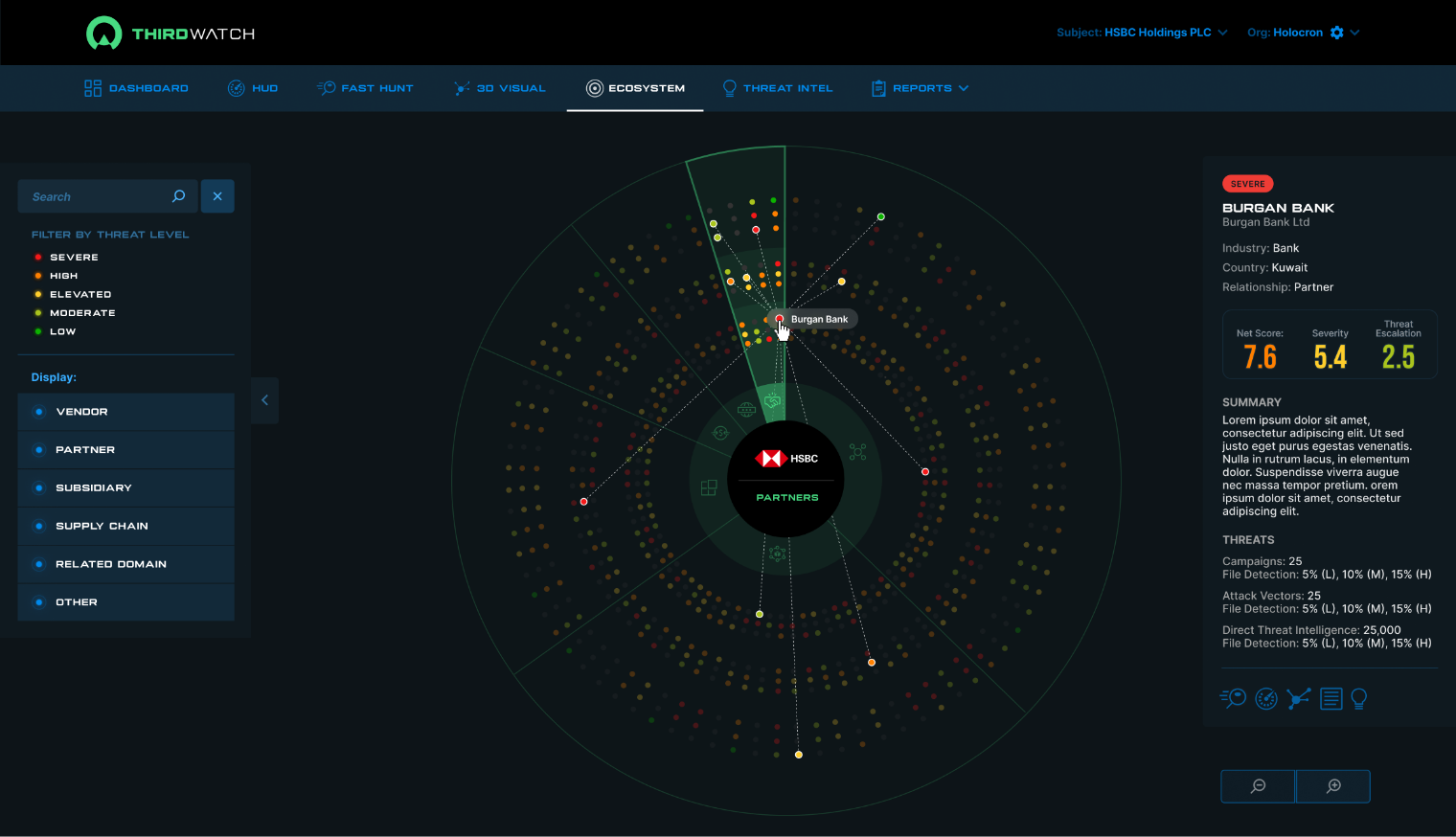The image size is (1456, 837).
Task: Open the Threat Intel tab
Action: (778, 88)
